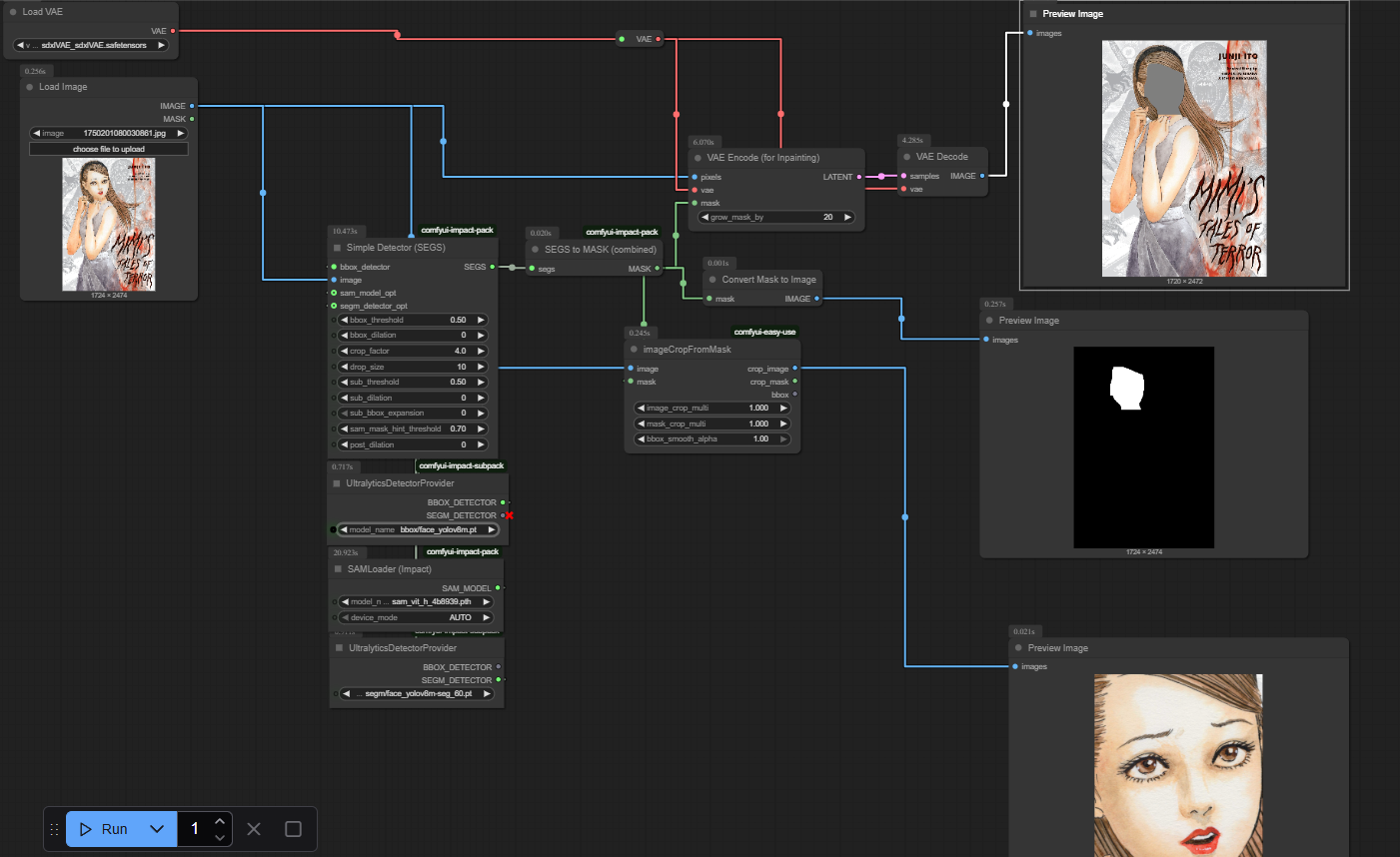
Task: Collapse the Load Image node
Action: click(x=30, y=87)
